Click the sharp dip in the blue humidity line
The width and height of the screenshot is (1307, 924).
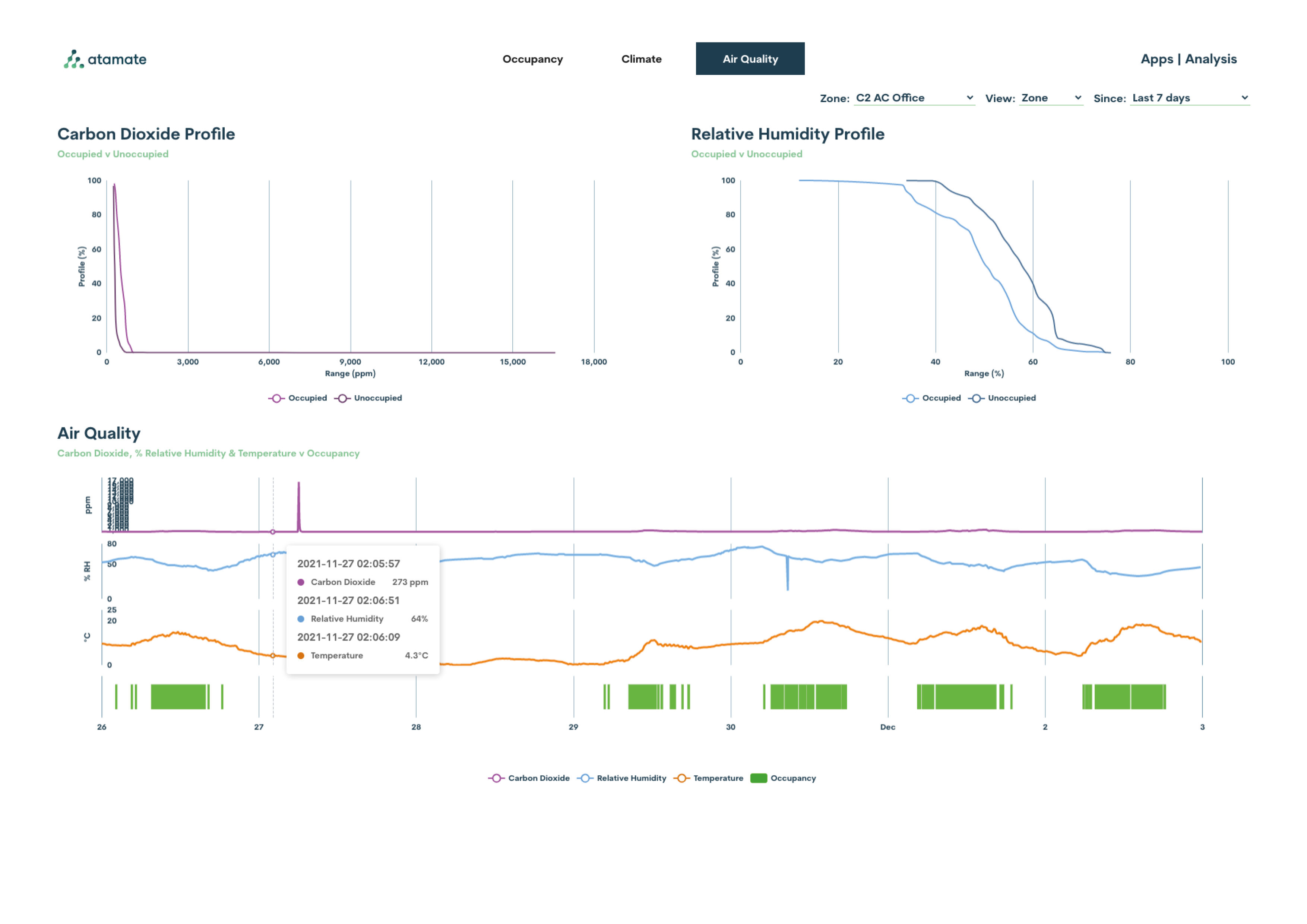787,574
